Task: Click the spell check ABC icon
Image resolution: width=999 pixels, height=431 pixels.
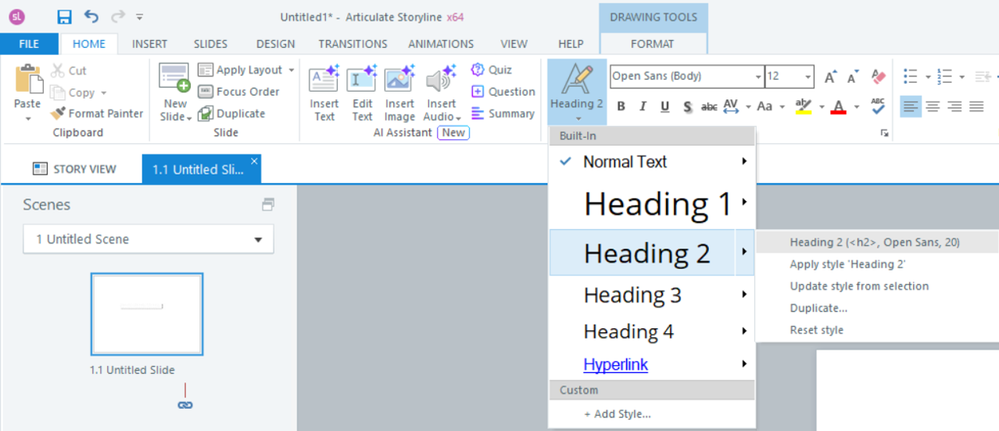Action: coord(878,106)
